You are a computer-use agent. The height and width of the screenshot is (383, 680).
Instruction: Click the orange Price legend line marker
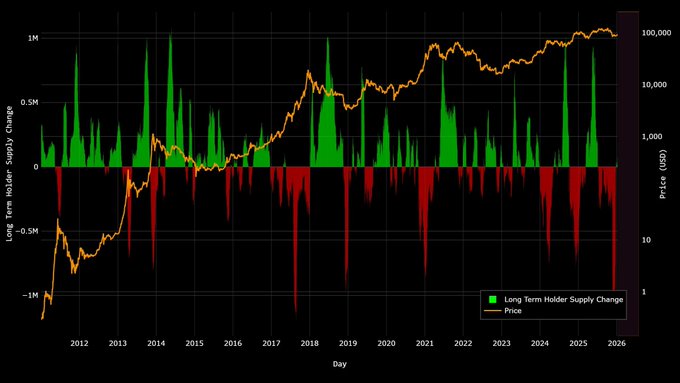point(493,311)
